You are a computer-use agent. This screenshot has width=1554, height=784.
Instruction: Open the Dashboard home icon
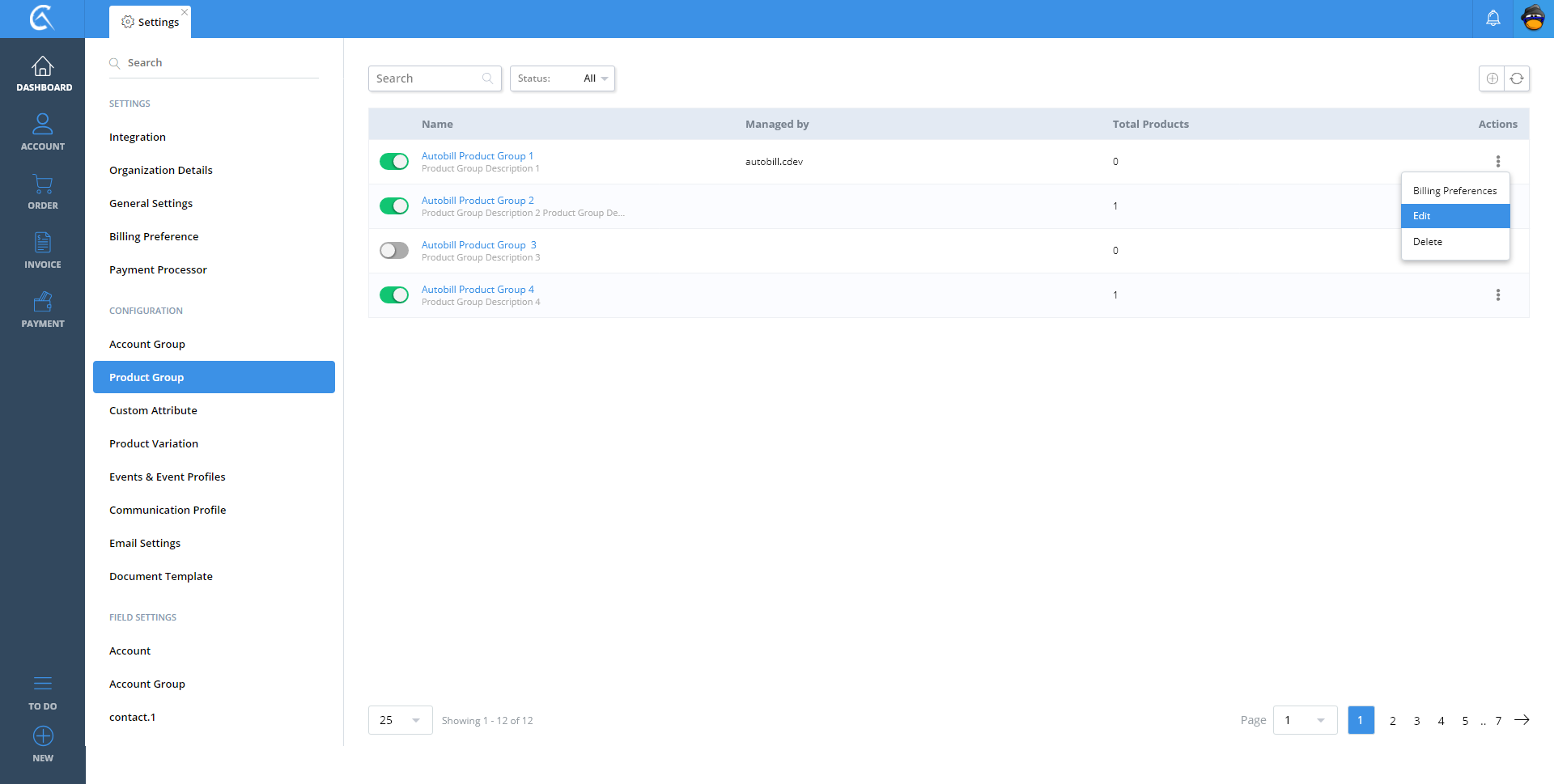[x=43, y=67]
